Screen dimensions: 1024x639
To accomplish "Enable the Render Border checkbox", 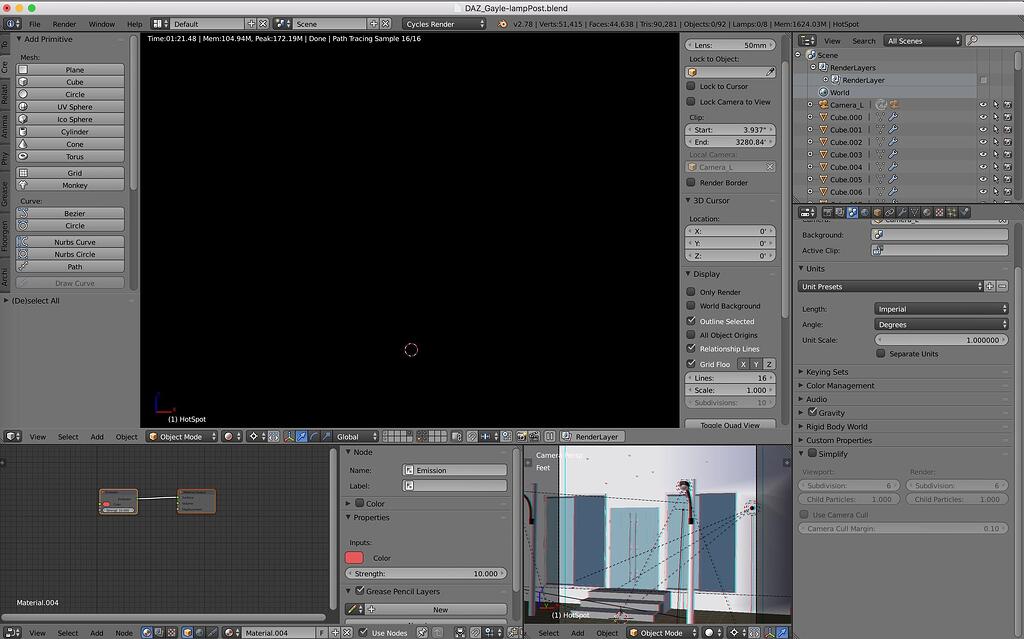I will pyautogui.click(x=691, y=182).
